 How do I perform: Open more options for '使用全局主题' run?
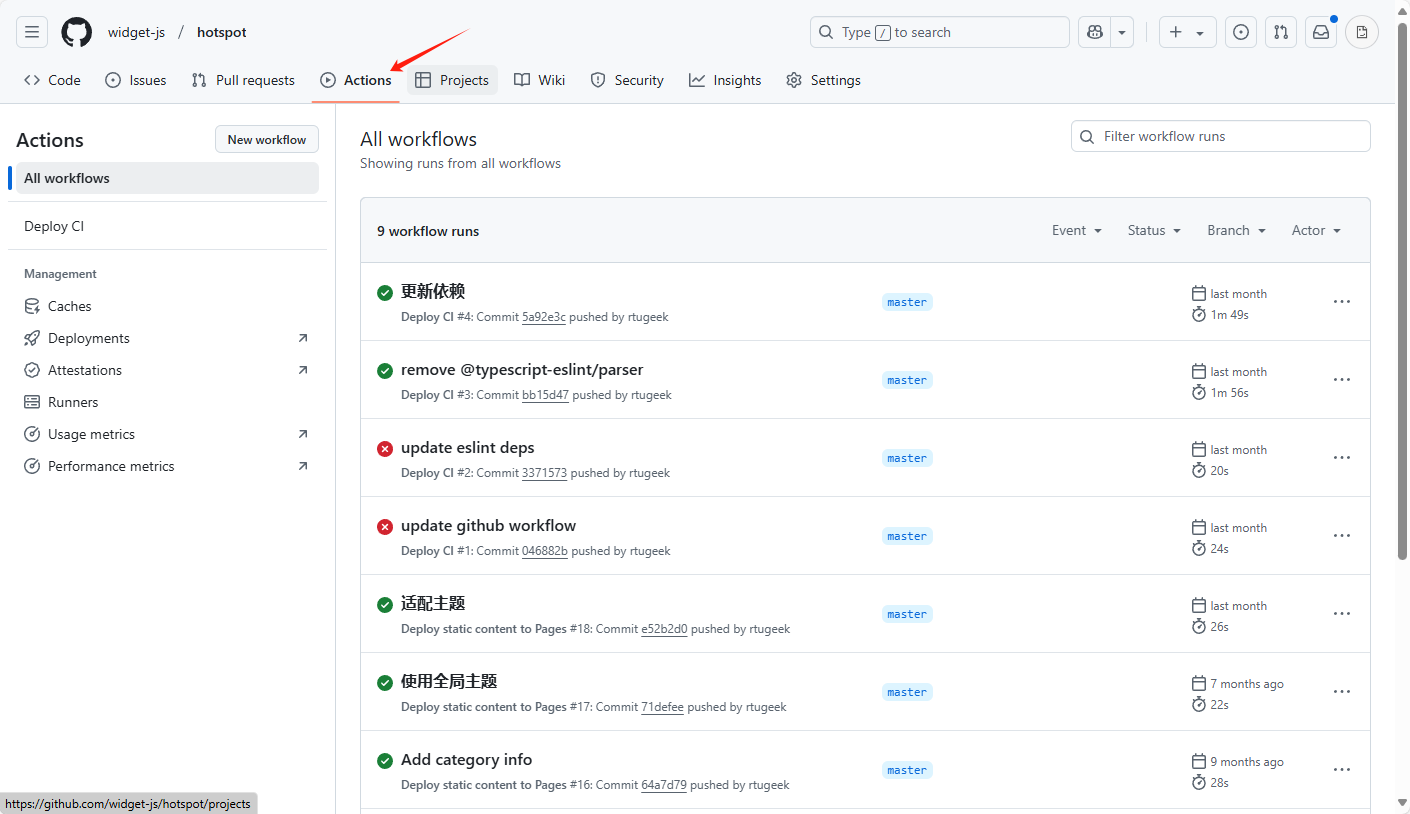[x=1342, y=691]
